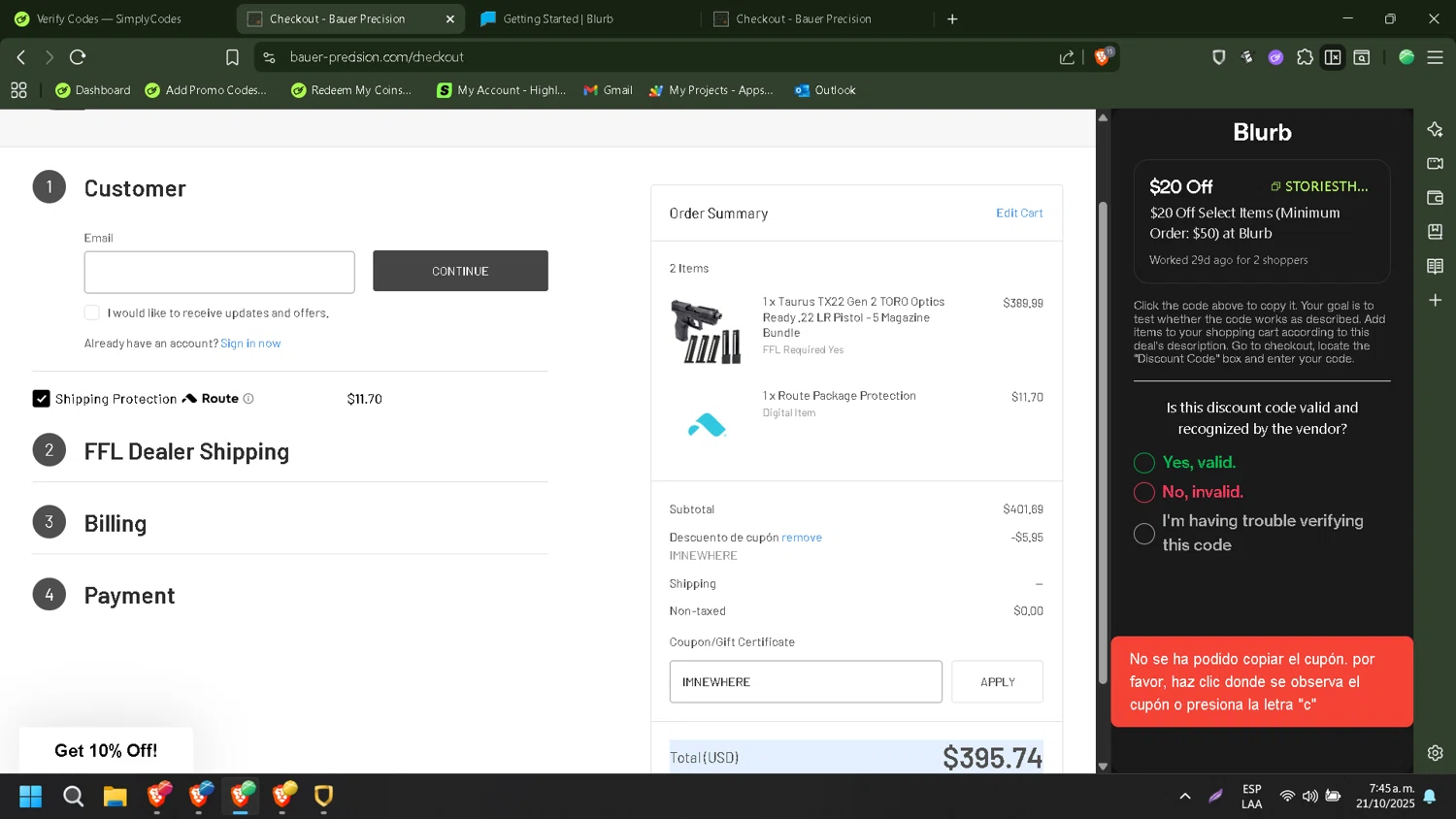Click Route info circle icon
Image resolution: width=1456 pixels, height=819 pixels.
click(248, 399)
